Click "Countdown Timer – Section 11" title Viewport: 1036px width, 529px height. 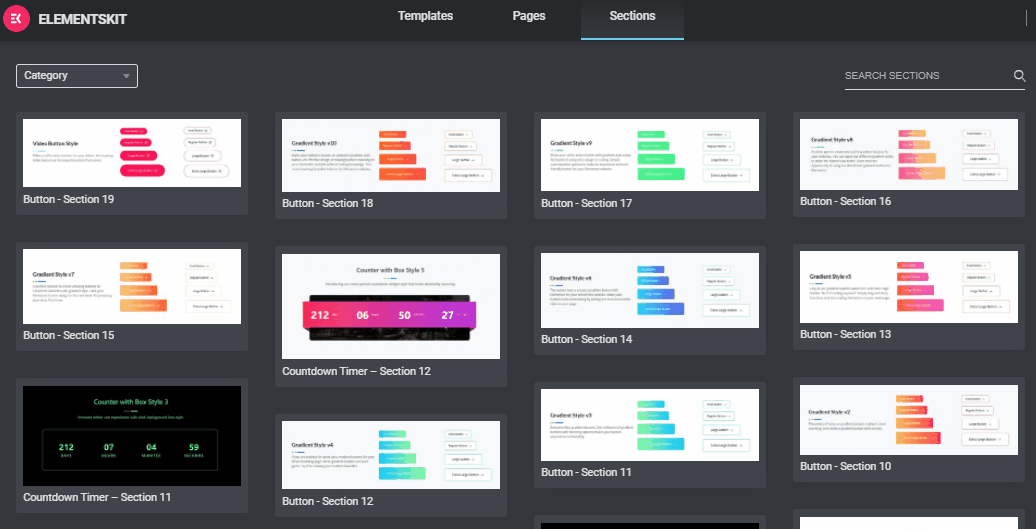97,497
